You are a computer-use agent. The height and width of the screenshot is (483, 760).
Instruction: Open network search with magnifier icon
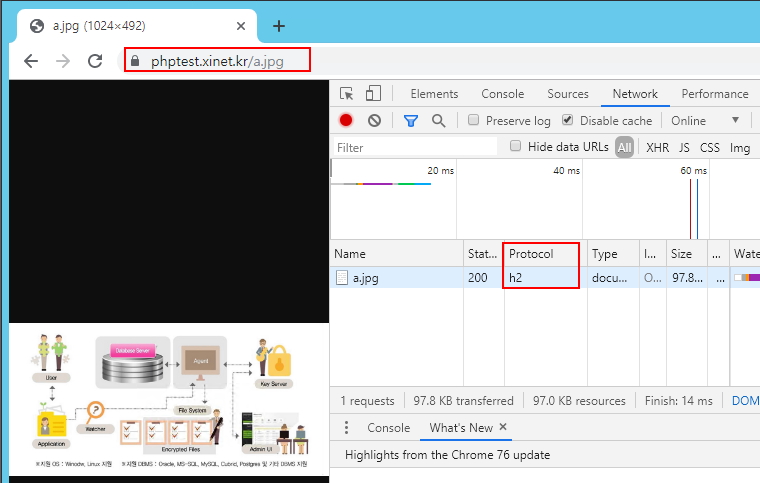point(438,120)
